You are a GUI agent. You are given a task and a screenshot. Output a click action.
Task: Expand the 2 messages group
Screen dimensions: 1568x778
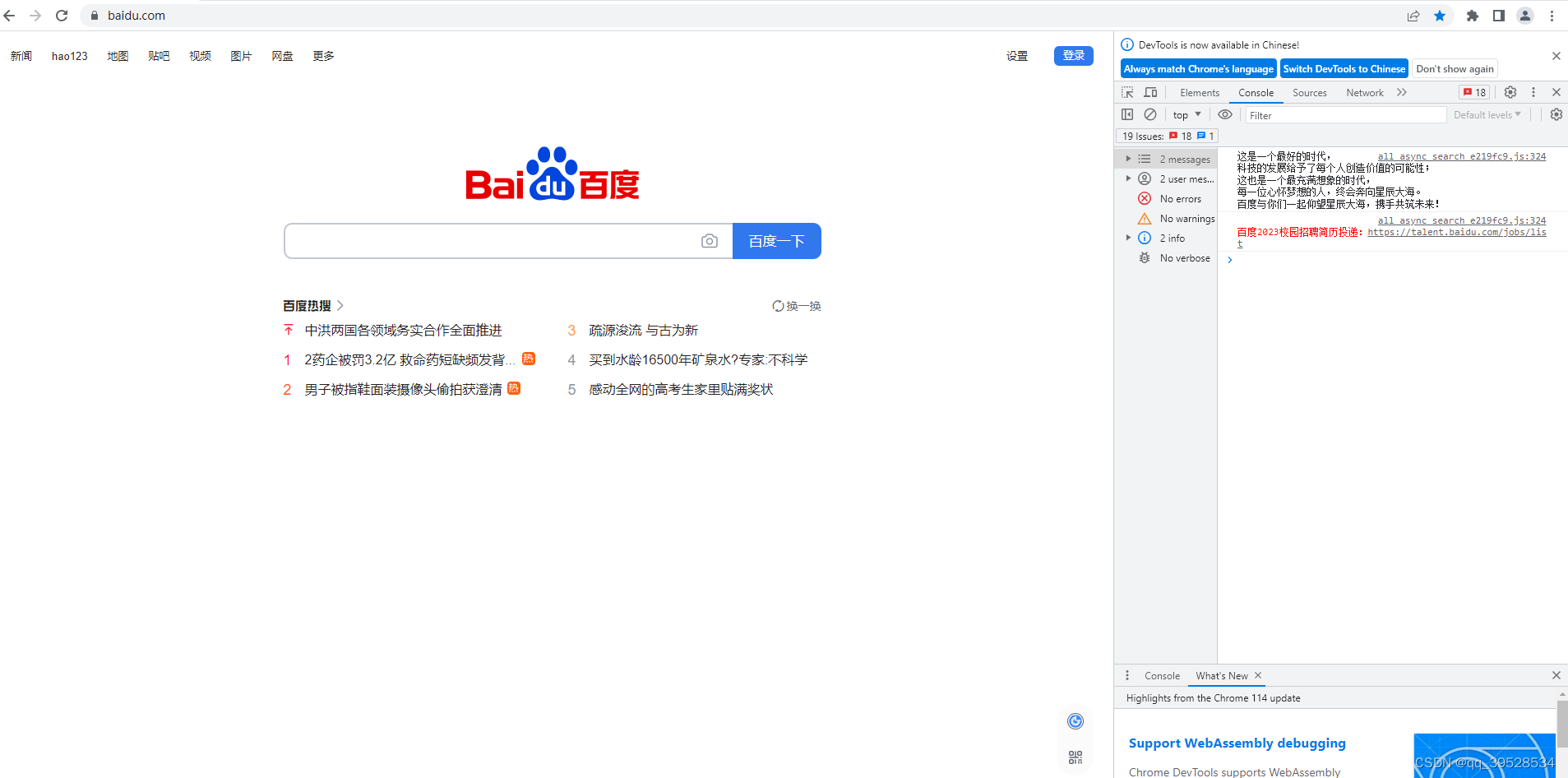[1128, 159]
